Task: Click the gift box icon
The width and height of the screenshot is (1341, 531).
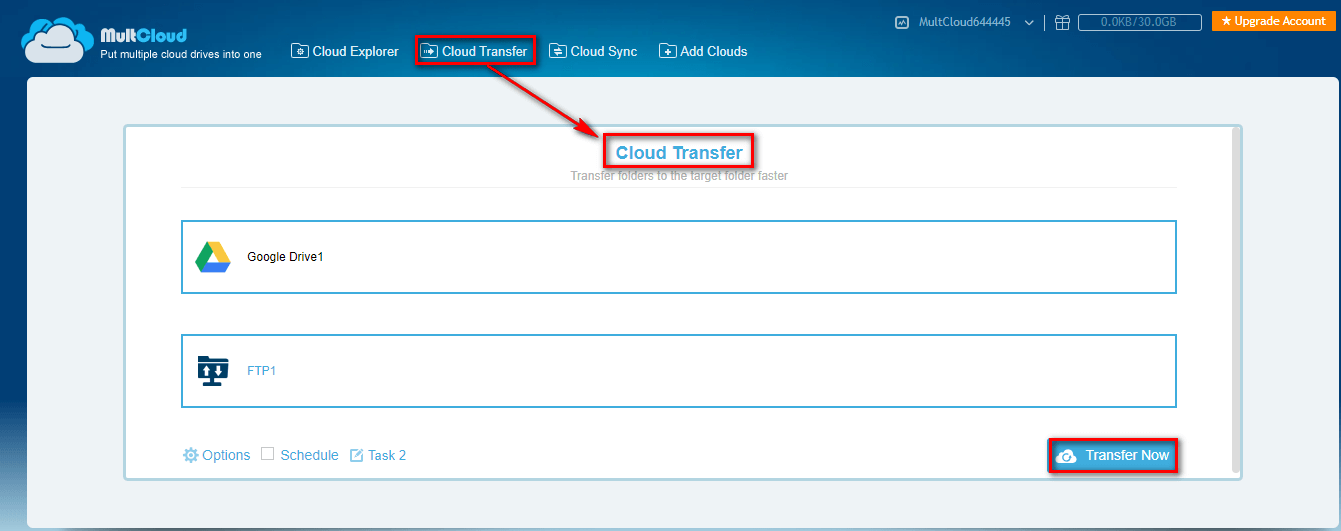Action: [1062, 22]
